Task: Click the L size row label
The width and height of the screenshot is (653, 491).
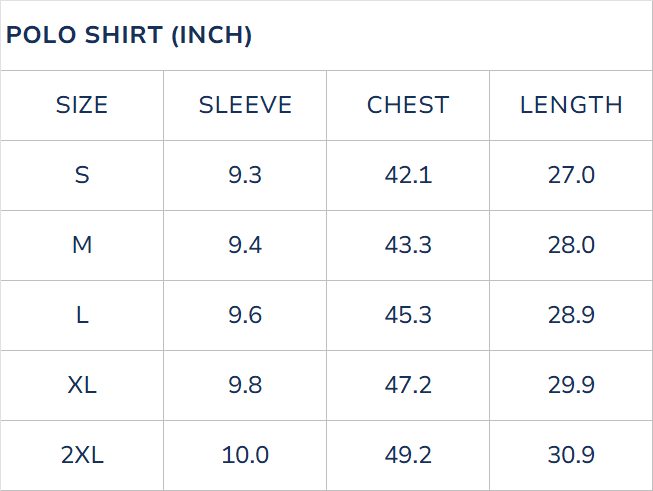Action: pos(82,315)
